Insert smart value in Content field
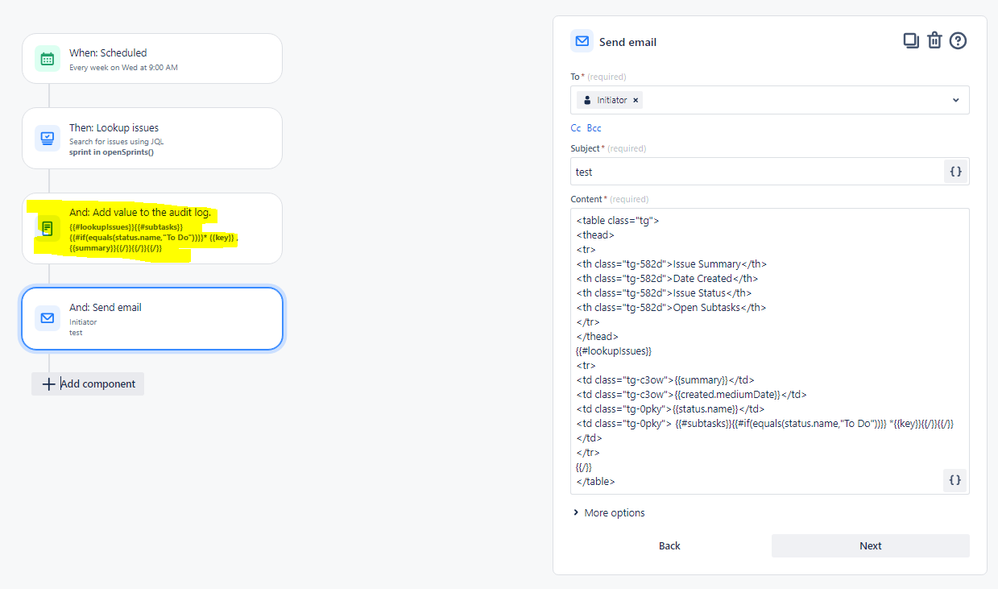Viewport: 998px width, 589px height. pyautogui.click(x=955, y=480)
